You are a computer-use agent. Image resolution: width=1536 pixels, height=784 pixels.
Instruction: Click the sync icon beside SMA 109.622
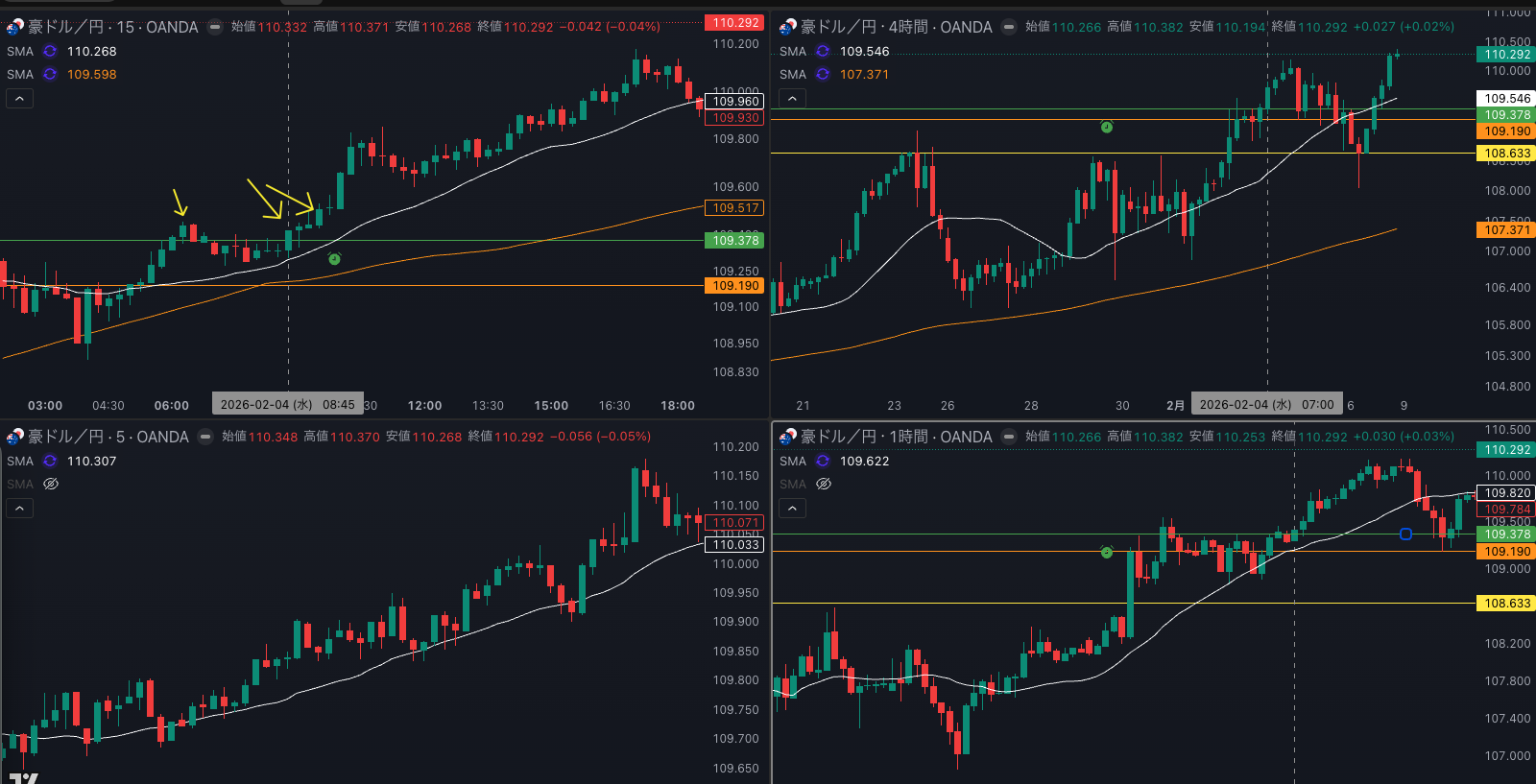point(823,462)
